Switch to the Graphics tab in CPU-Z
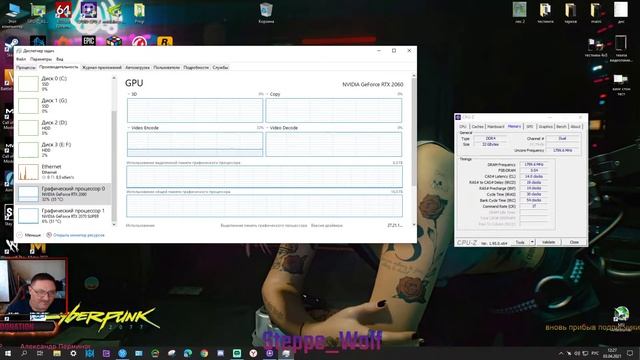The height and width of the screenshot is (360, 640). (545, 127)
